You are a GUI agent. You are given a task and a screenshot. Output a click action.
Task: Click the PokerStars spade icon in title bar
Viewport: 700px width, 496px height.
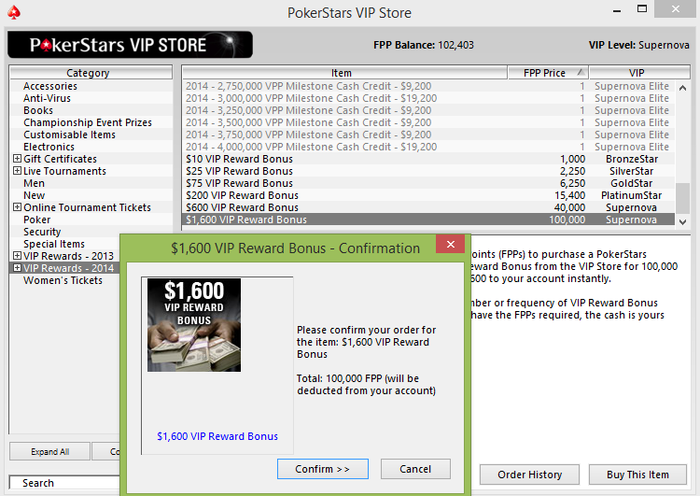[x=13, y=12]
